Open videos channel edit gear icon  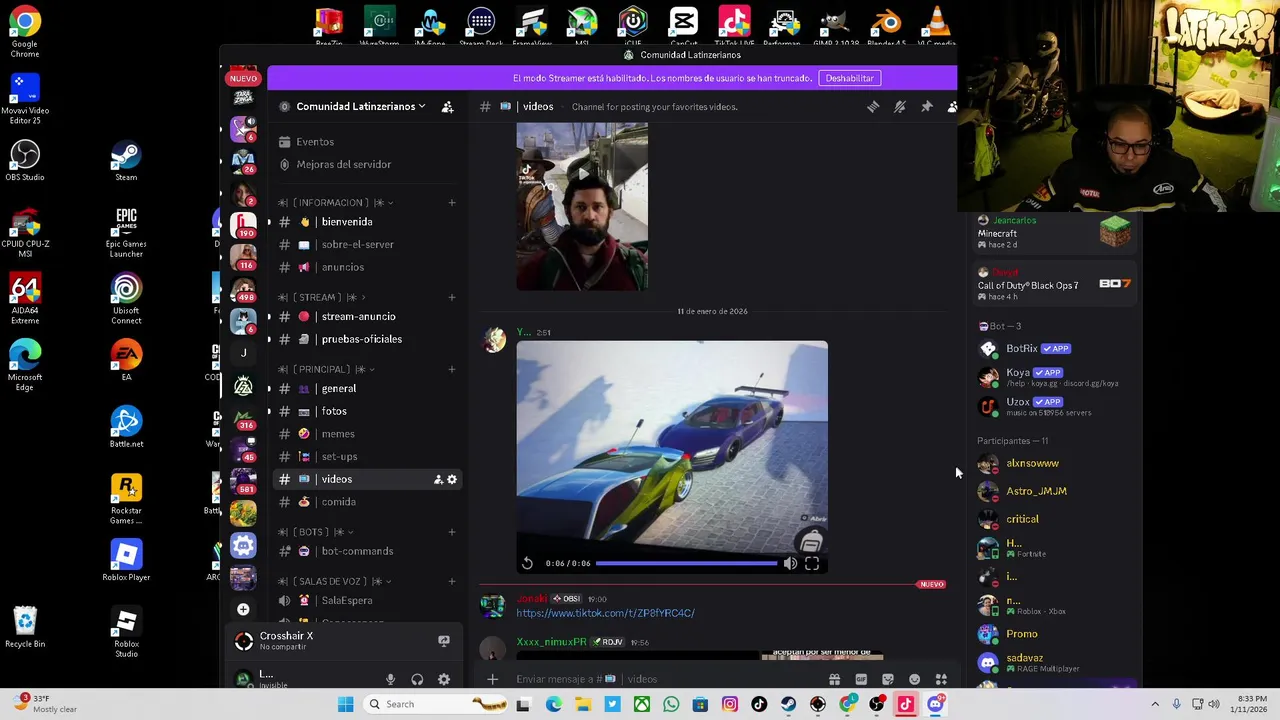tap(452, 480)
